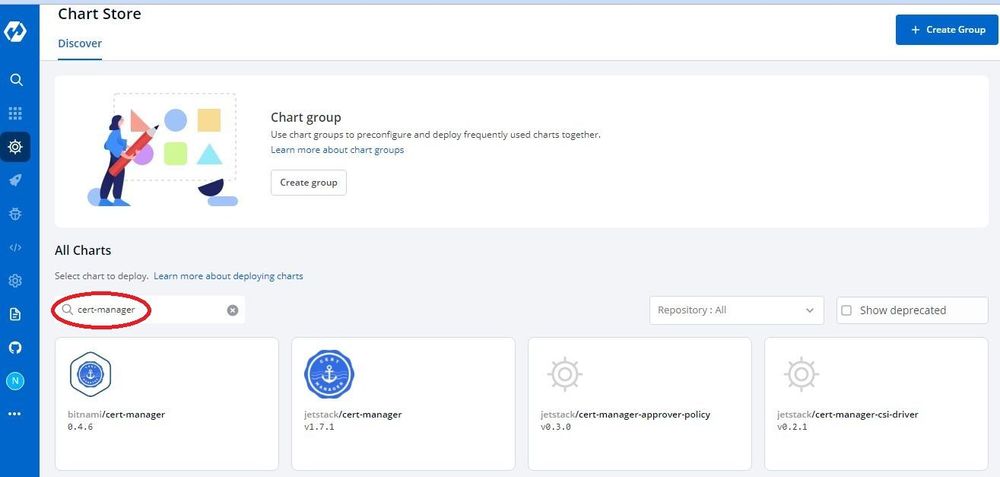Click version v1.7.1 text
The width and height of the screenshot is (1000, 477).
click(x=320, y=427)
